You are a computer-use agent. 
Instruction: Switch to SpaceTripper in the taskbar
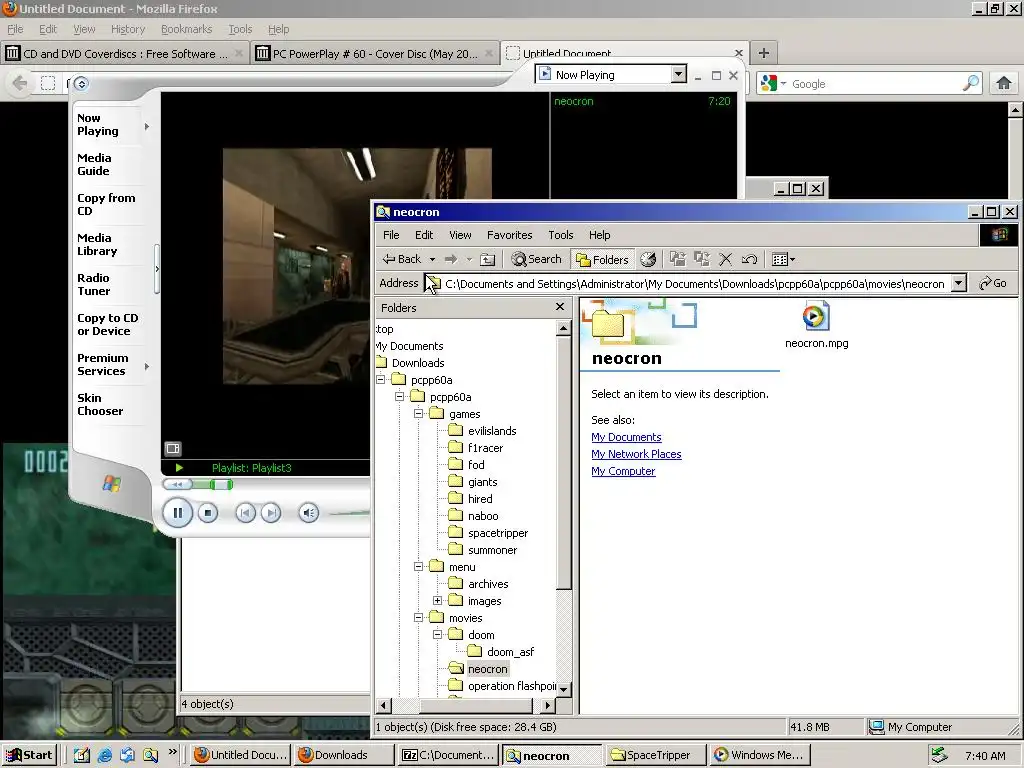coord(656,755)
